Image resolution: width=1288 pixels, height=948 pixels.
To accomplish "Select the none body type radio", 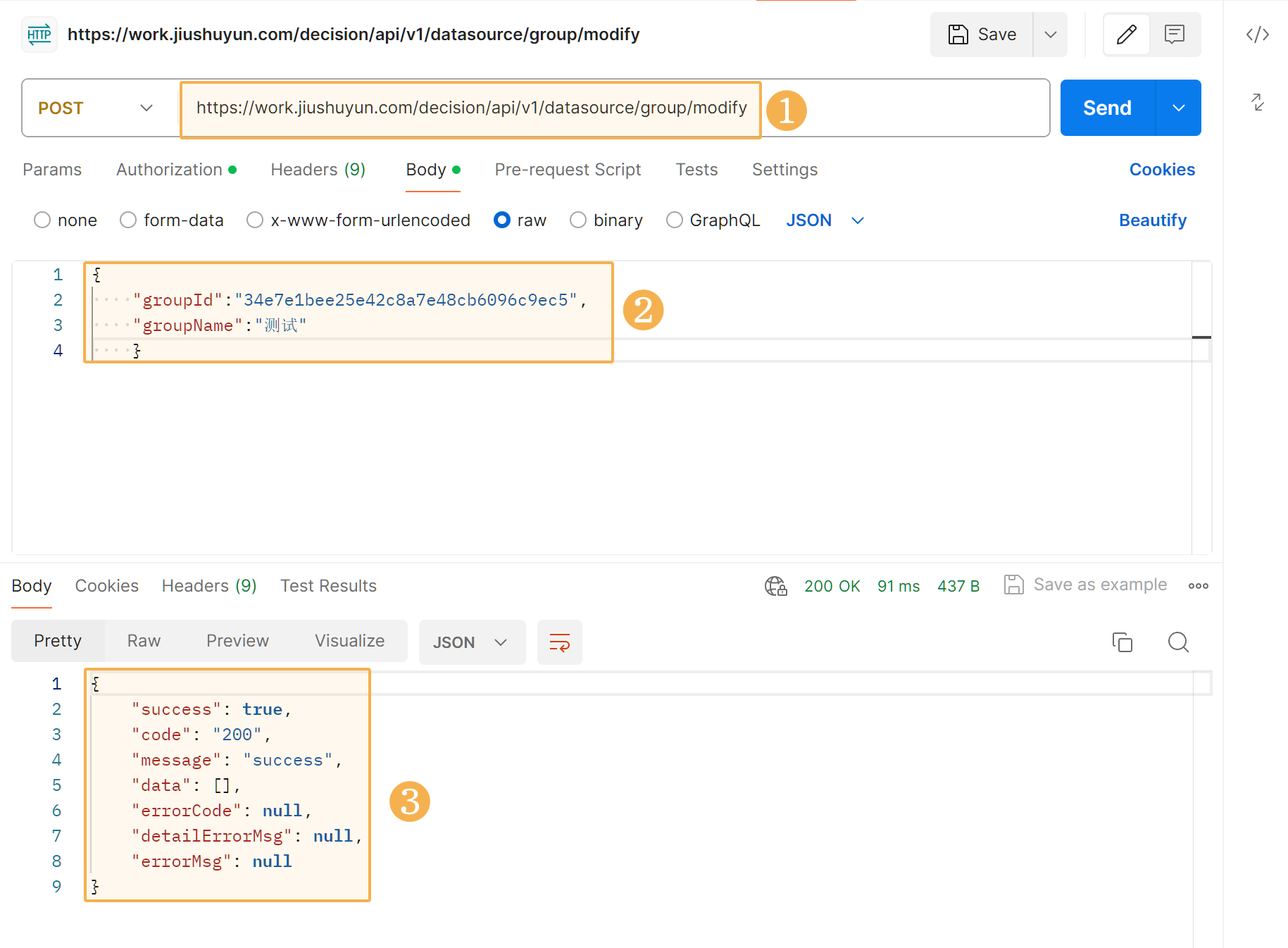I will [42, 220].
